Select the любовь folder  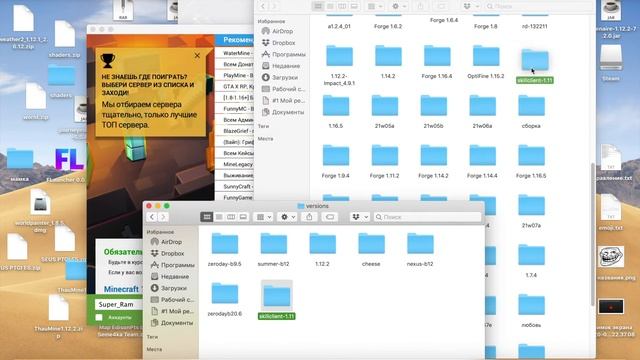pos(531,311)
